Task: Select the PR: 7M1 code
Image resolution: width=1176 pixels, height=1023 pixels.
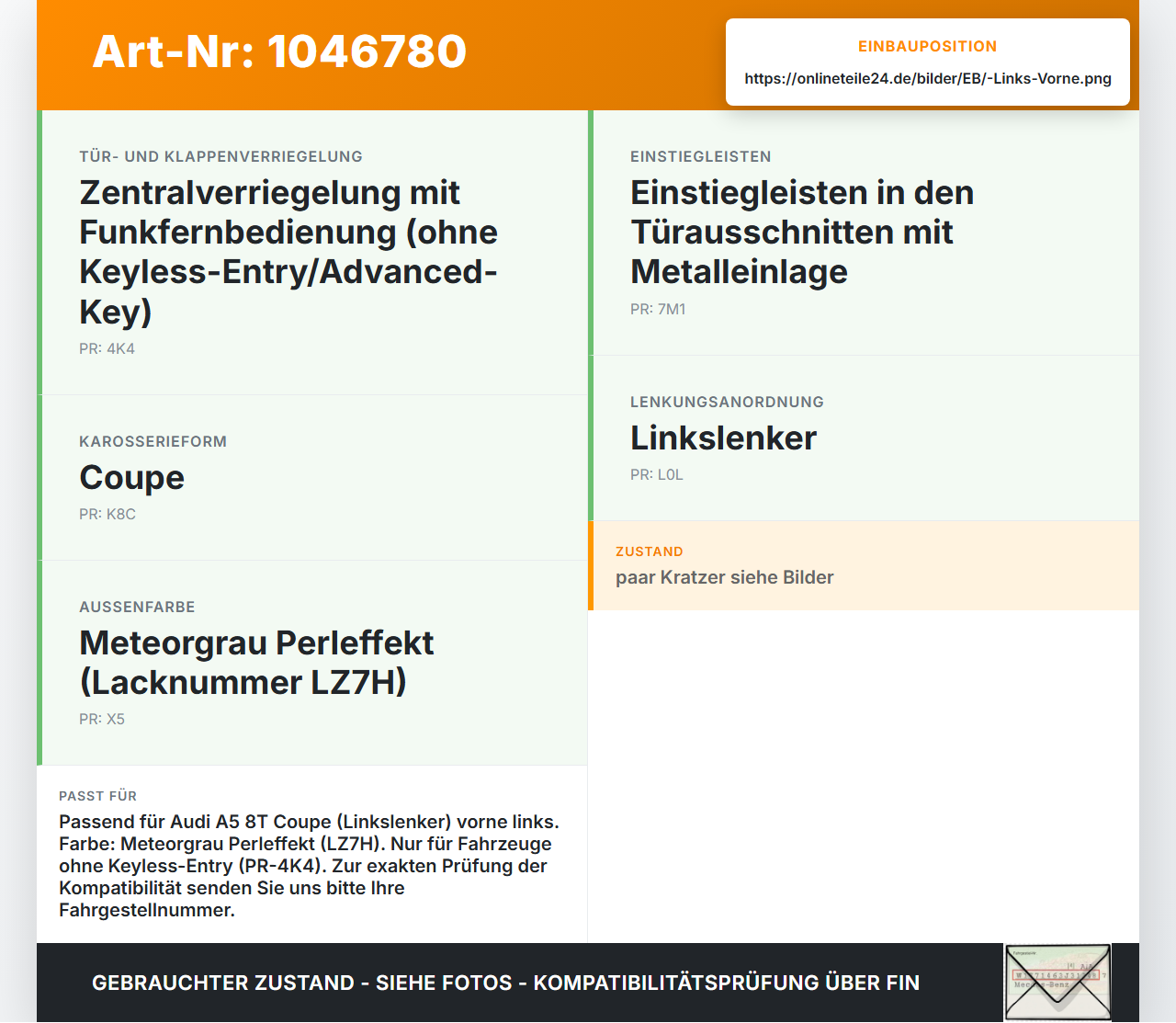Action: click(658, 309)
